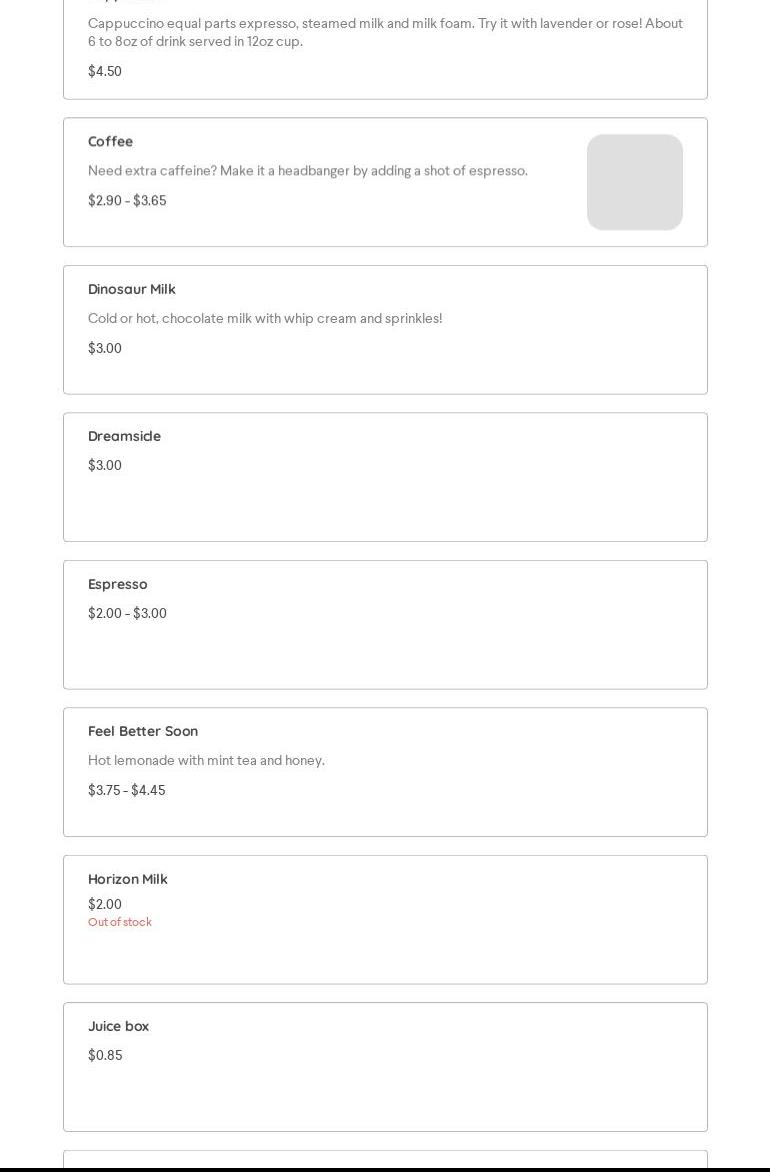Choose the Espresso item title

pos(117,584)
